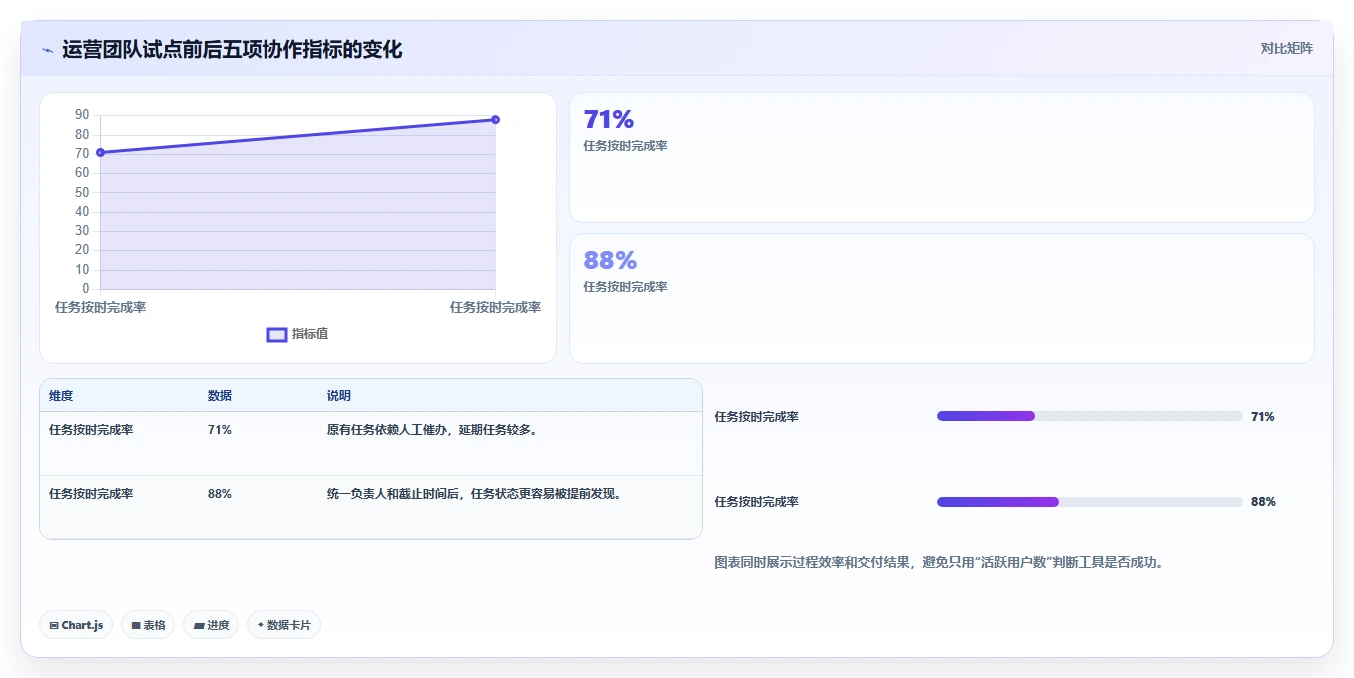Click the note 原有任务依赖人工催办，延期任务较多。

(433, 430)
